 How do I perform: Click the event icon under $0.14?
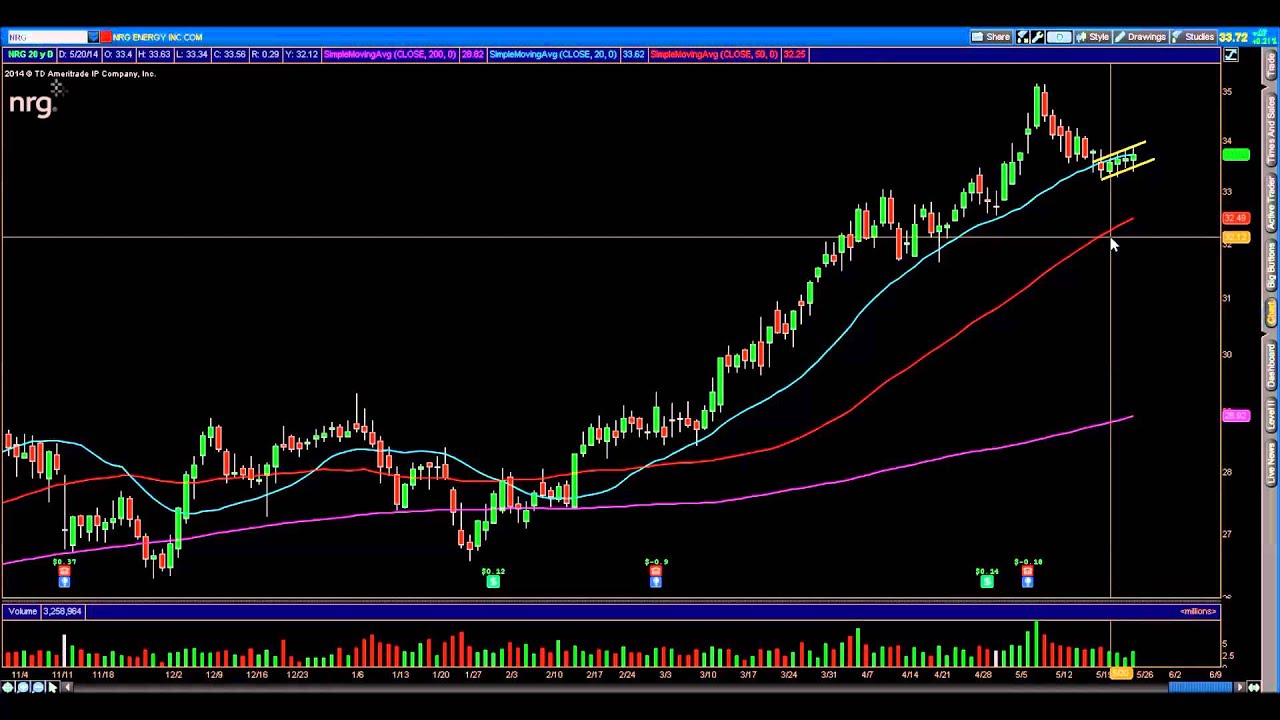click(987, 581)
